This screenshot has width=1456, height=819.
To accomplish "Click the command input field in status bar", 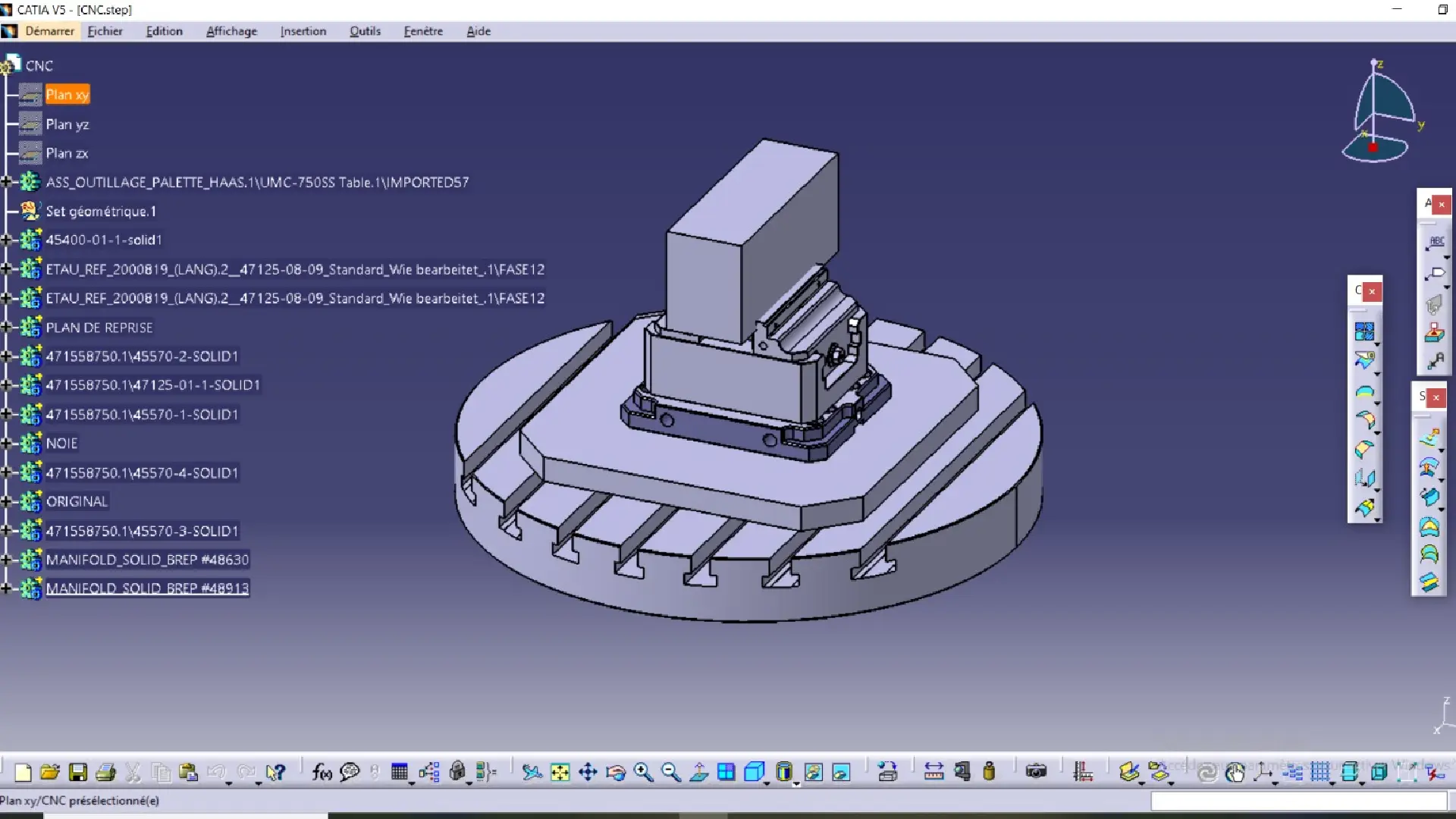I will pos(1298,801).
